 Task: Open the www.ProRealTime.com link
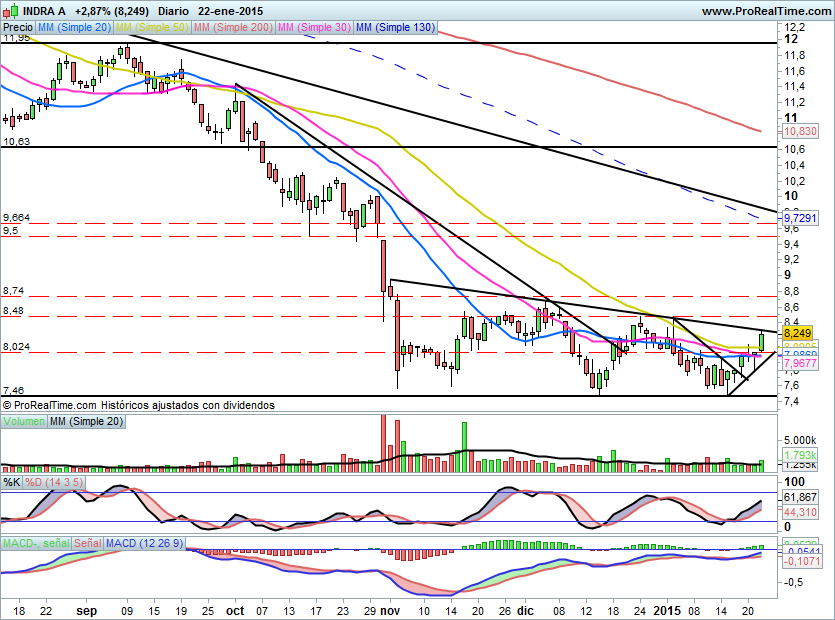pos(765,10)
